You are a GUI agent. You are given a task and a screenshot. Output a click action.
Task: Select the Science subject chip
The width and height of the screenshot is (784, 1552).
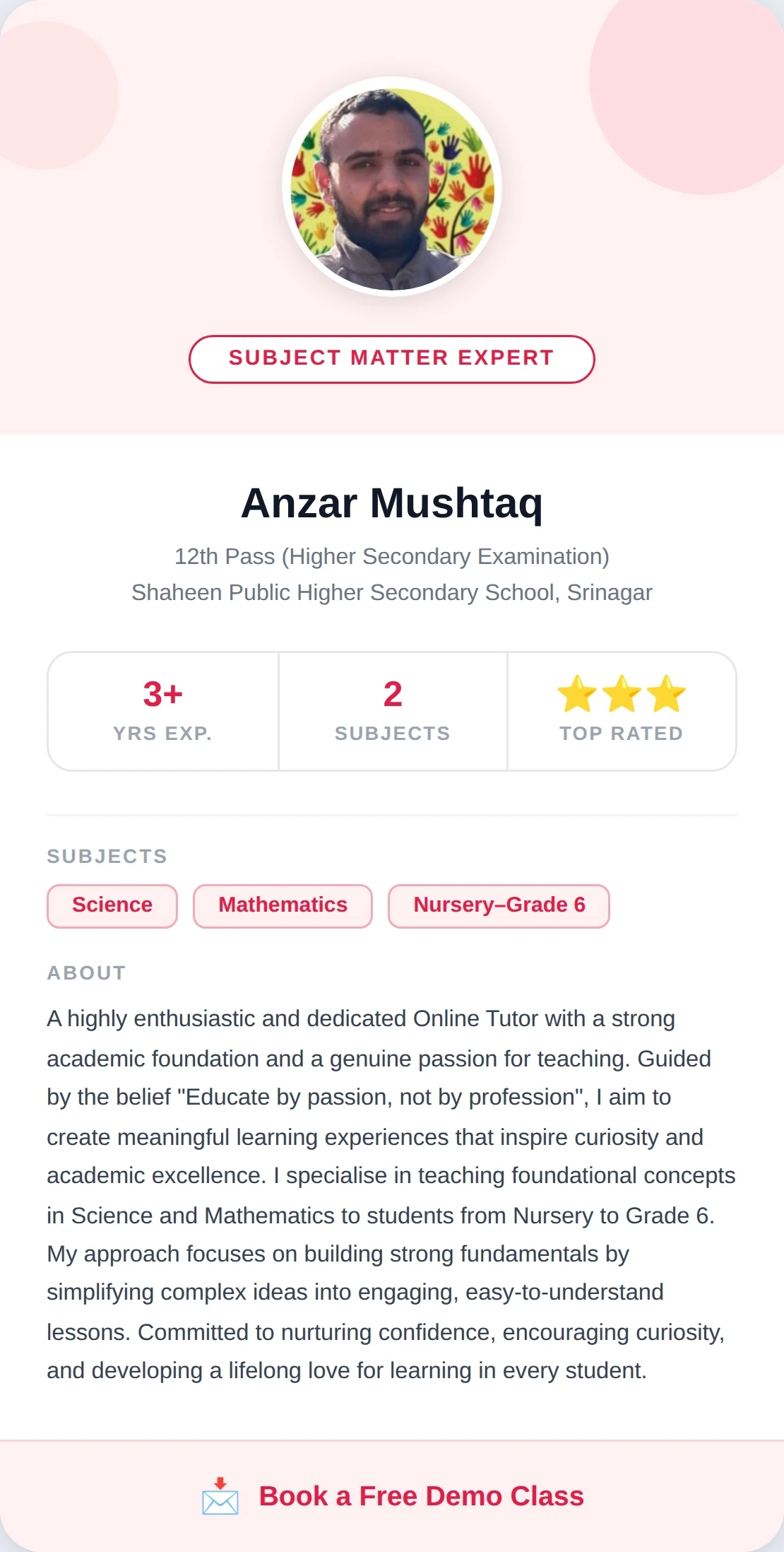tap(111, 905)
